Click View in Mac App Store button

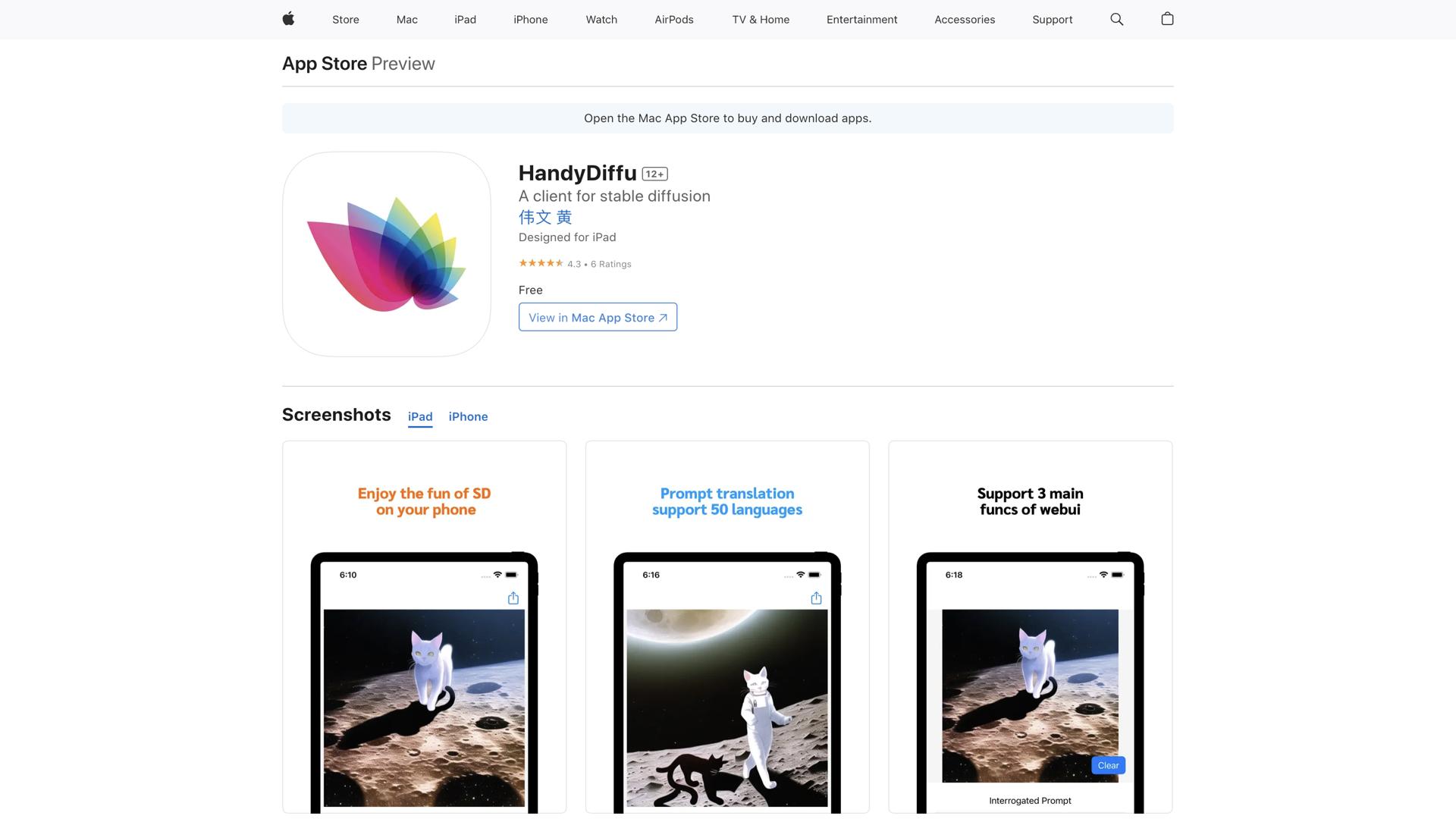click(x=598, y=317)
